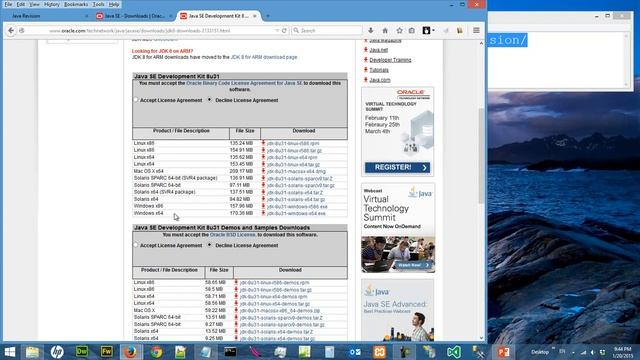This screenshot has height=360, width=640.
Task: Click the REGISTER! button in Oracle ad
Action: click(397, 167)
